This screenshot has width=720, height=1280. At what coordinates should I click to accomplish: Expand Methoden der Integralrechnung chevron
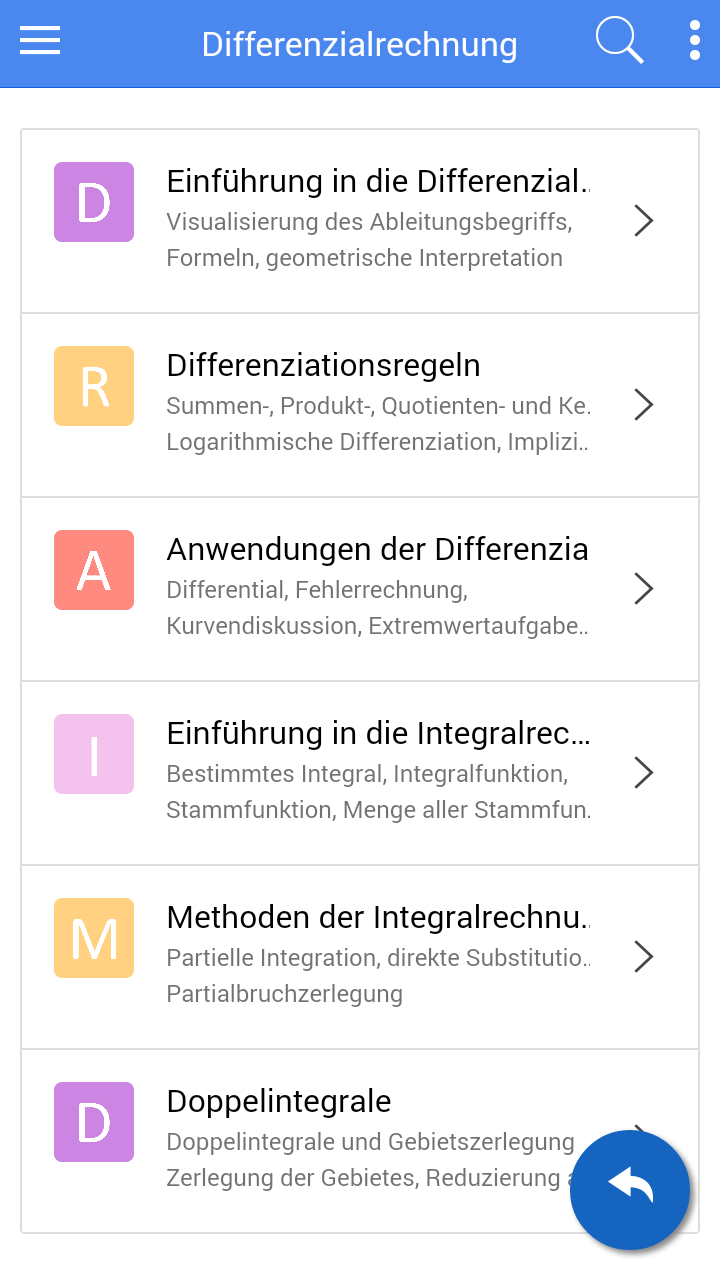click(x=644, y=957)
